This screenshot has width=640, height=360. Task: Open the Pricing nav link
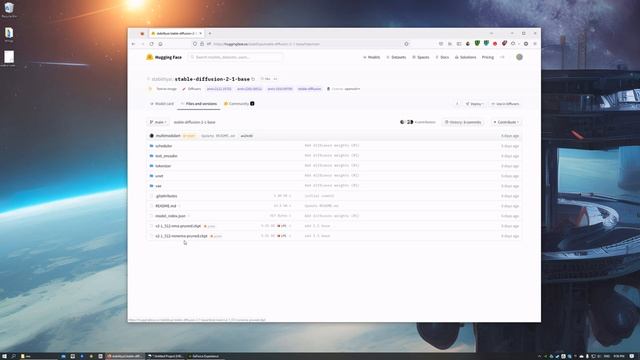[x=488, y=57]
